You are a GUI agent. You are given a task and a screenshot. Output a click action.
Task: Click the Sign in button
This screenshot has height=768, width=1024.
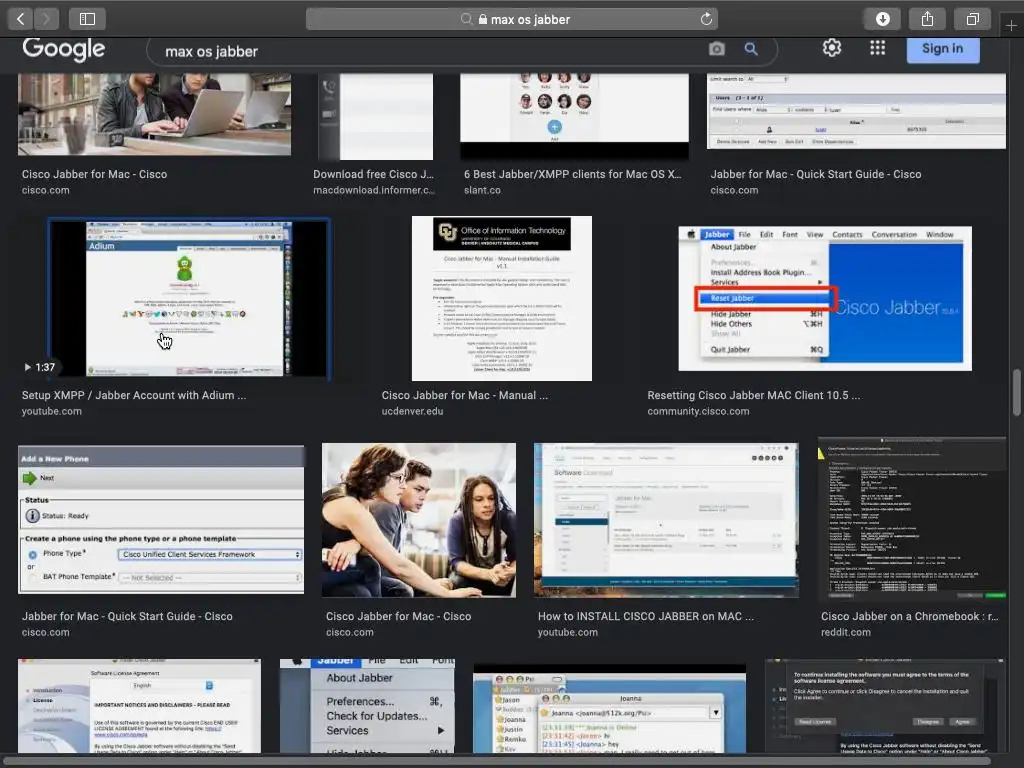pos(942,49)
